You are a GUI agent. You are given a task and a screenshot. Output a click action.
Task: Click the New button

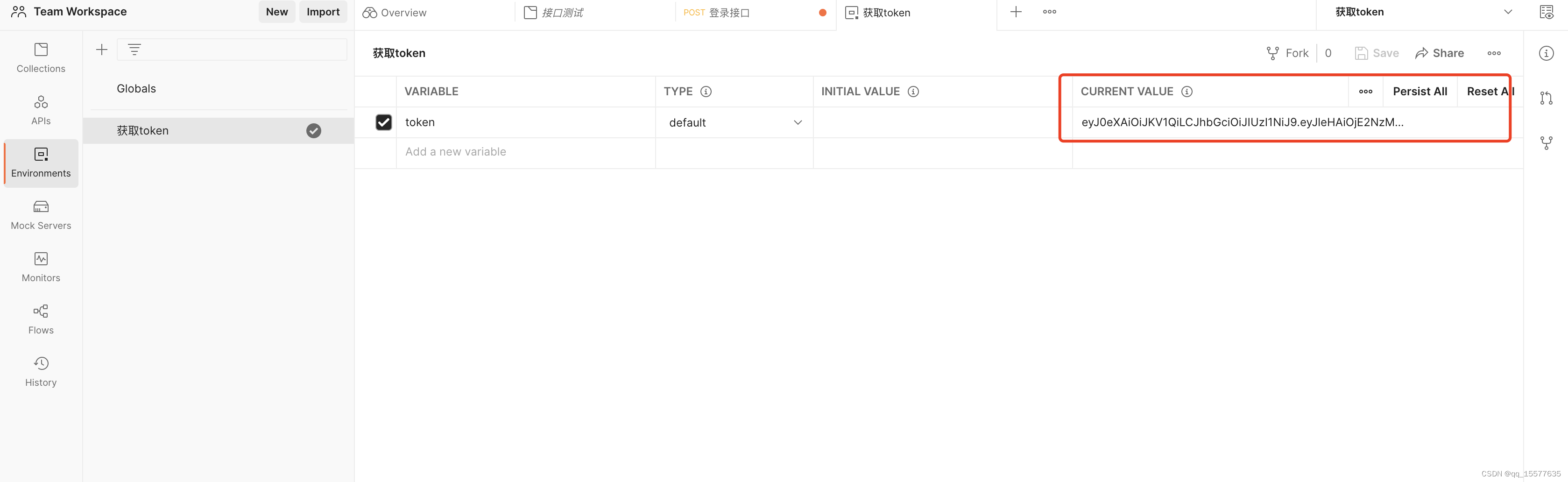point(277,12)
